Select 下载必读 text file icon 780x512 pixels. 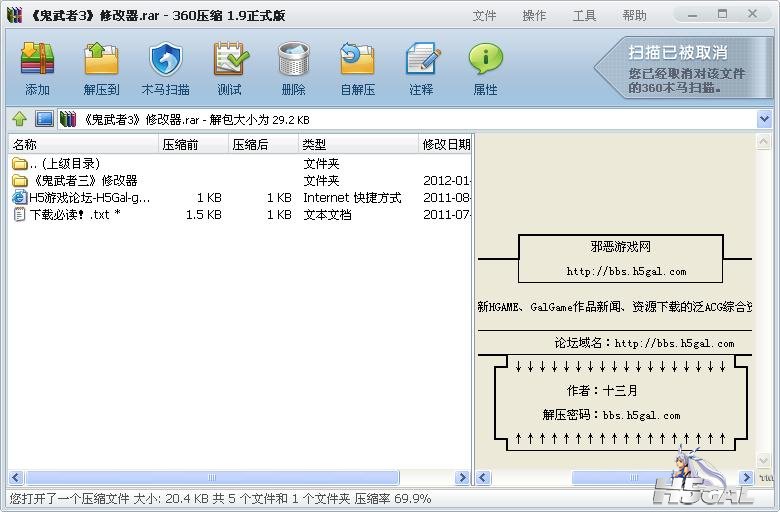(x=19, y=214)
